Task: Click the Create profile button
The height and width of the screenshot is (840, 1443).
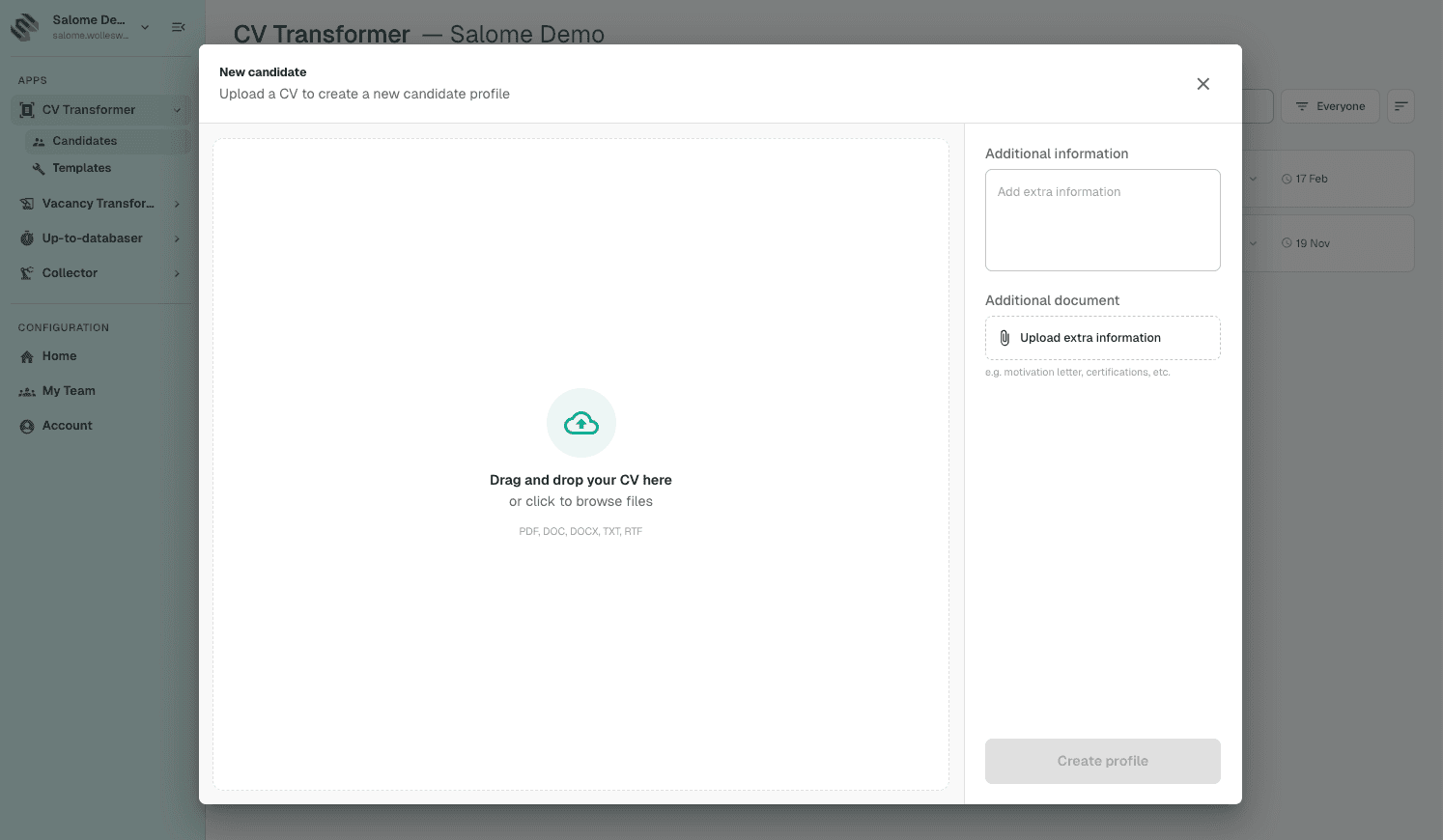Action: pyautogui.click(x=1103, y=761)
